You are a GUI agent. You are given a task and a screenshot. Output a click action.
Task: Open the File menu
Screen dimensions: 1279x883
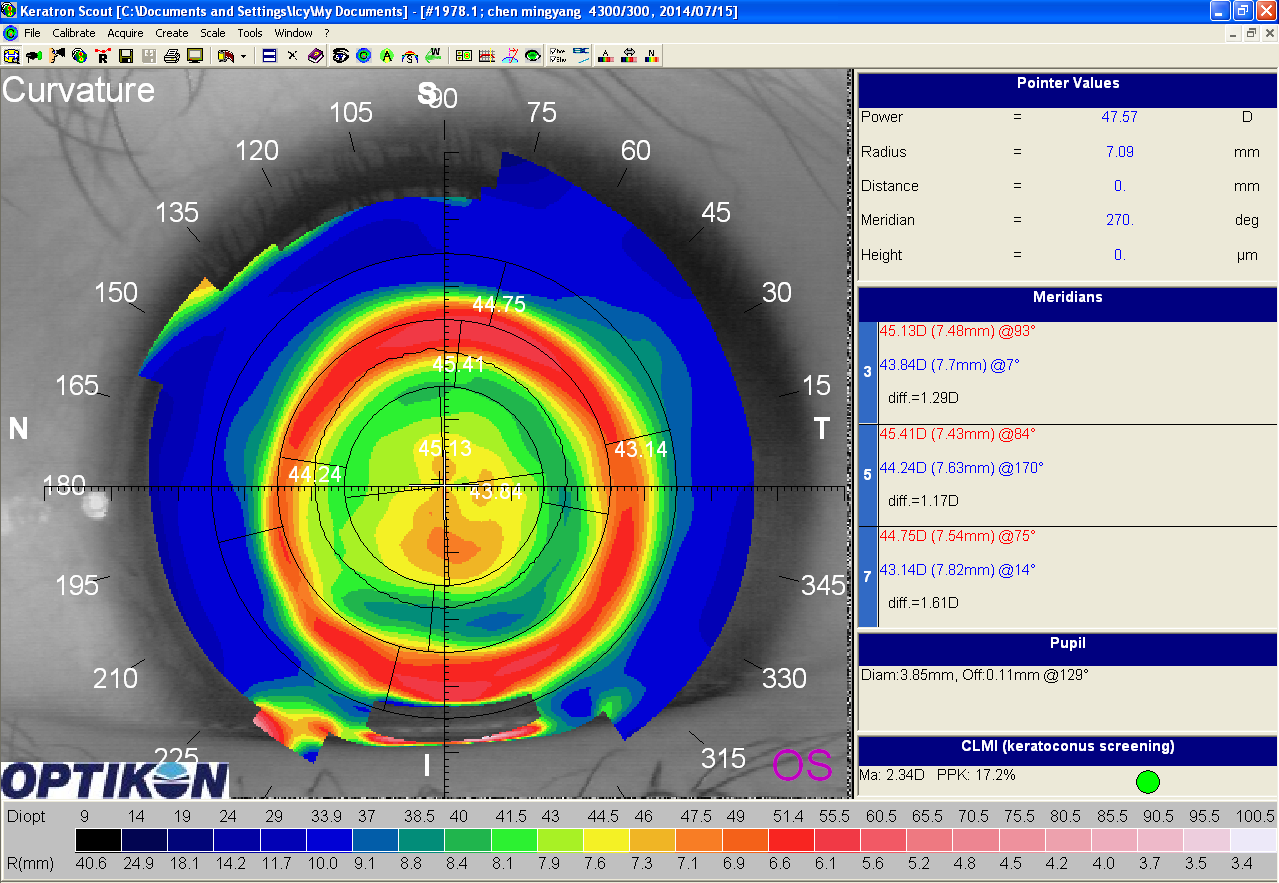[32, 33]
